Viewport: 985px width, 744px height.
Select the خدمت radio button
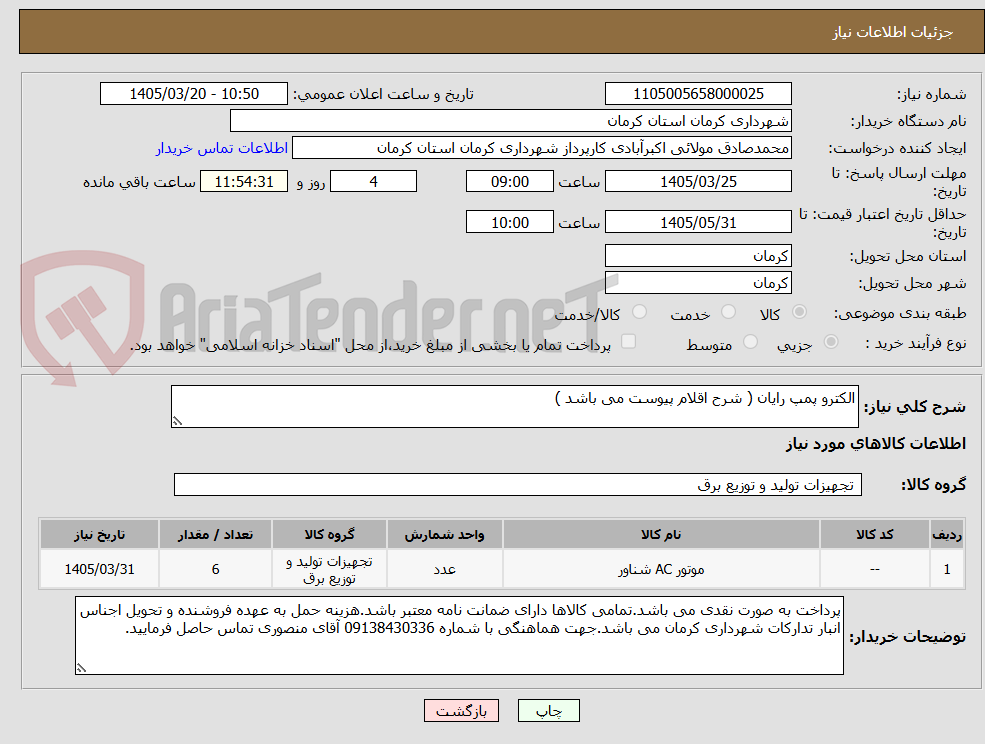click(x=729, y=312)
